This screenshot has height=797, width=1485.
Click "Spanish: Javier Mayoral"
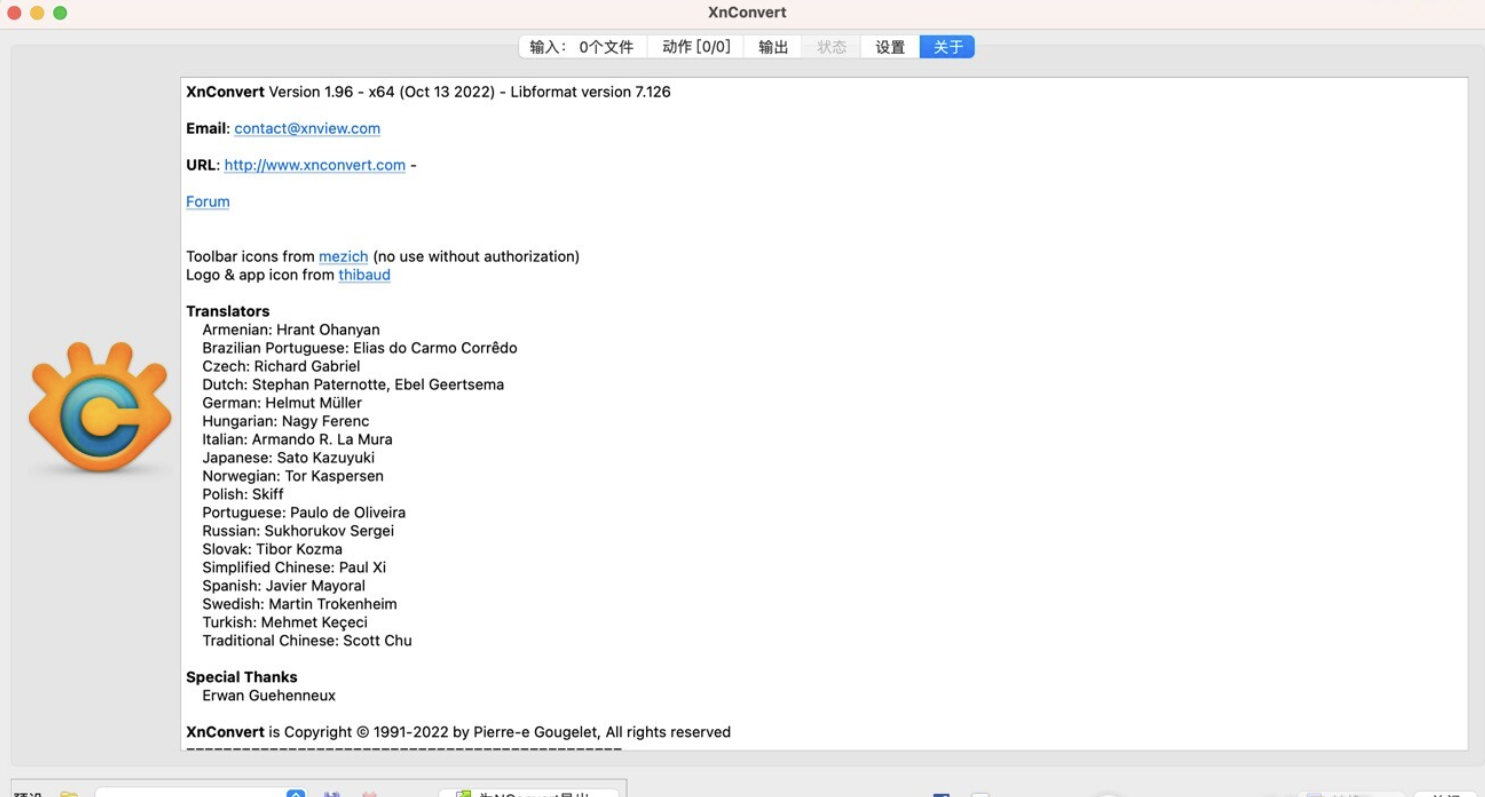pos(284,586)
